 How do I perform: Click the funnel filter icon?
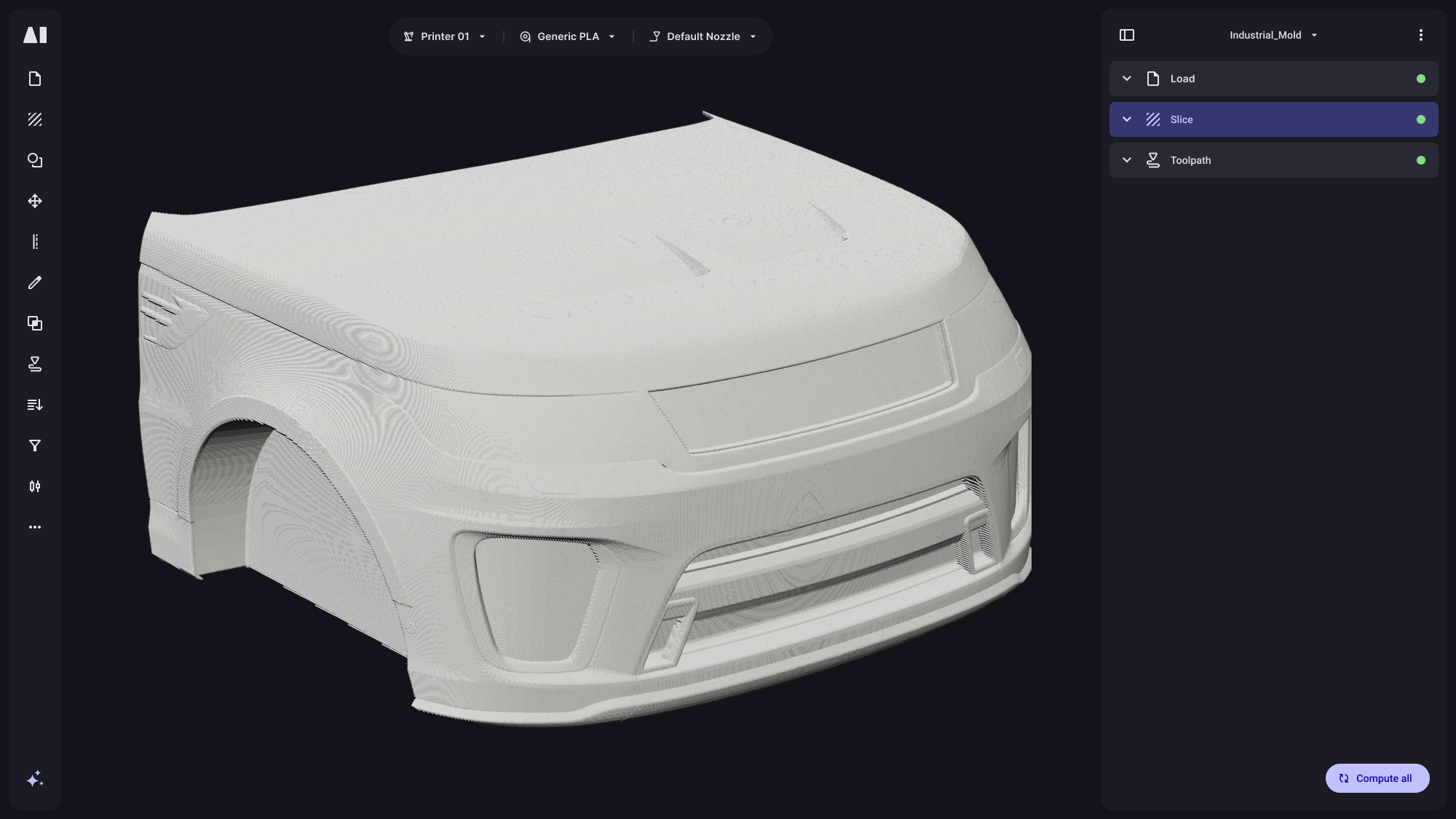[35, 446]
